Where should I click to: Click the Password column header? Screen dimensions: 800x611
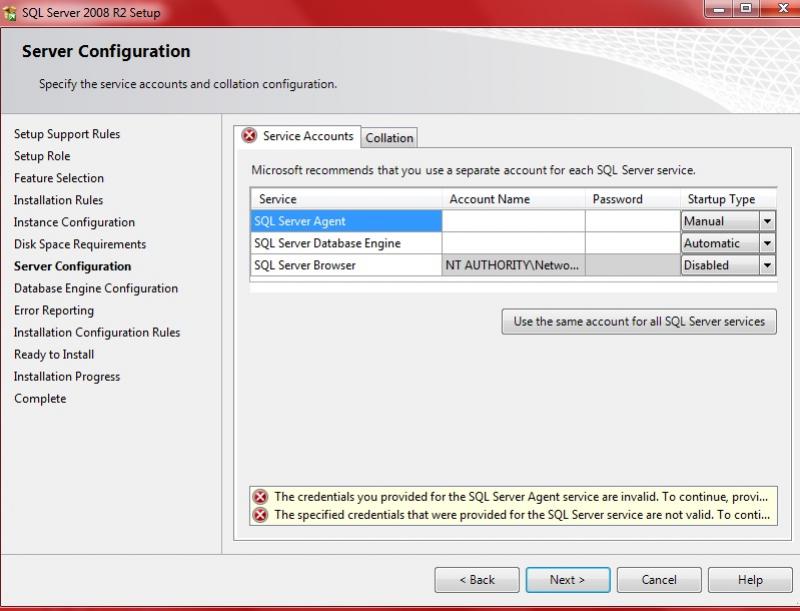pos(633,199)
